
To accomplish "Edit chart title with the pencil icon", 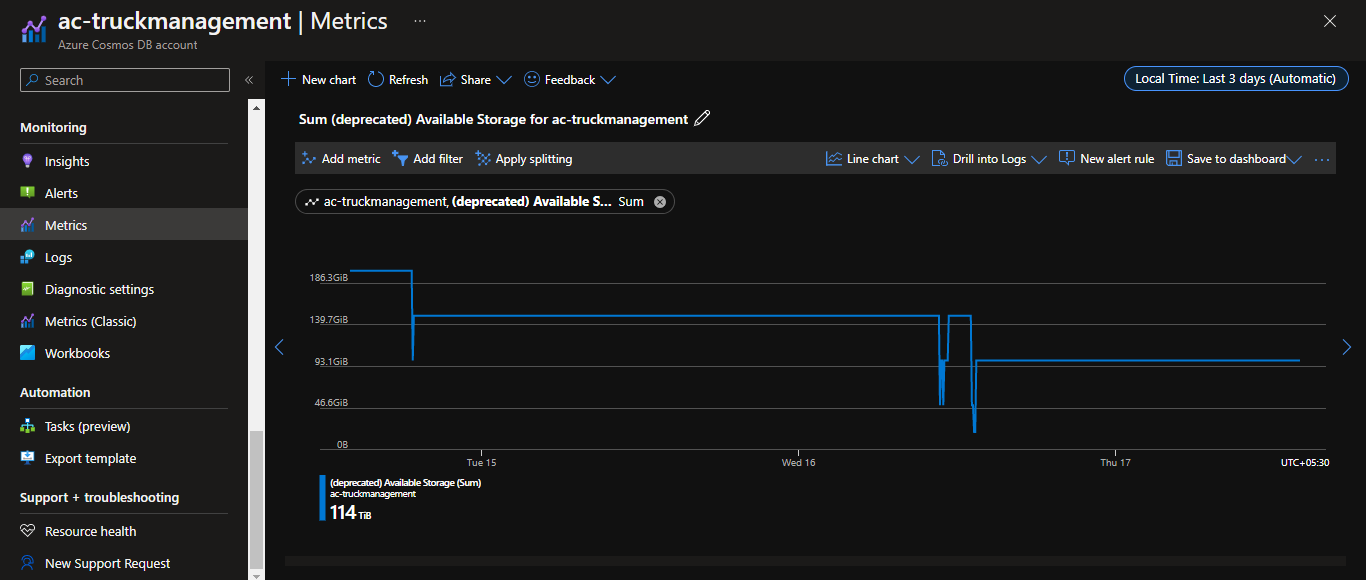I will point(702,119).
